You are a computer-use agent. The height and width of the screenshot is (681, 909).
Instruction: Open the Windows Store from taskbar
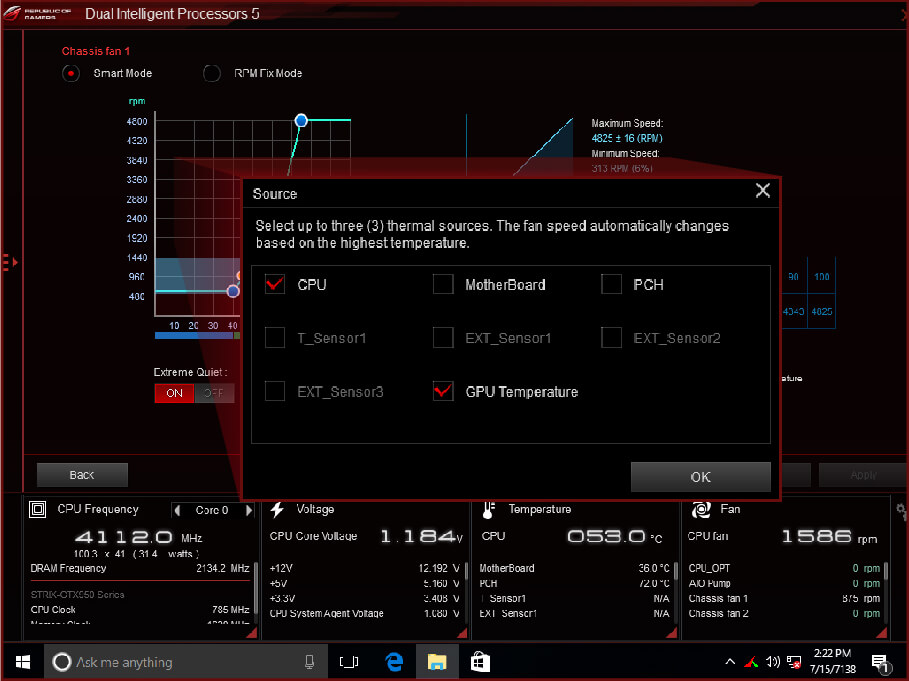point(480,662)
